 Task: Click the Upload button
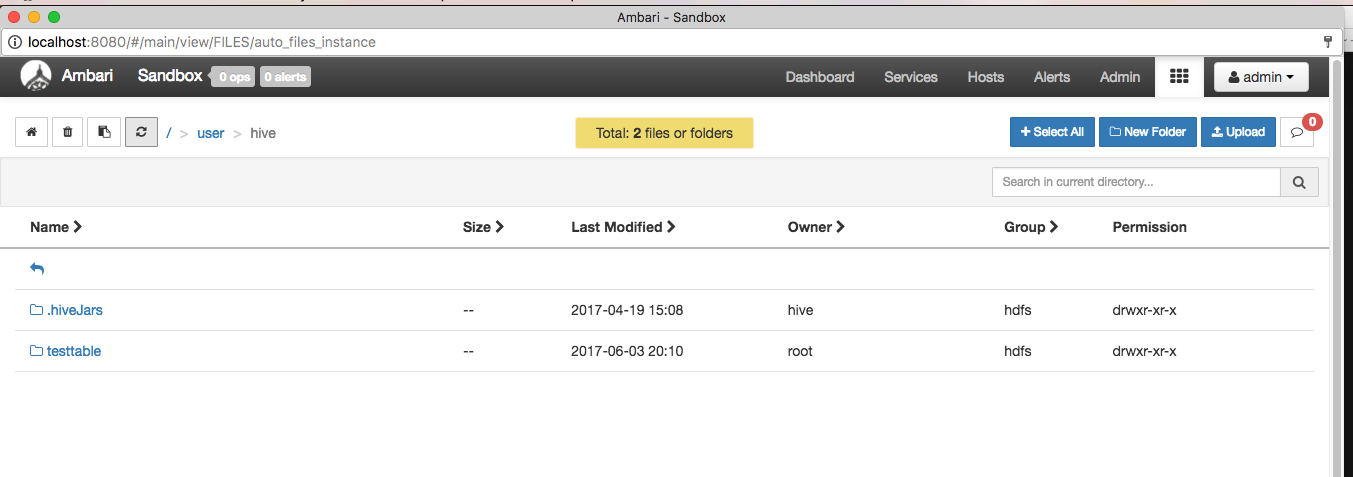1237,132
